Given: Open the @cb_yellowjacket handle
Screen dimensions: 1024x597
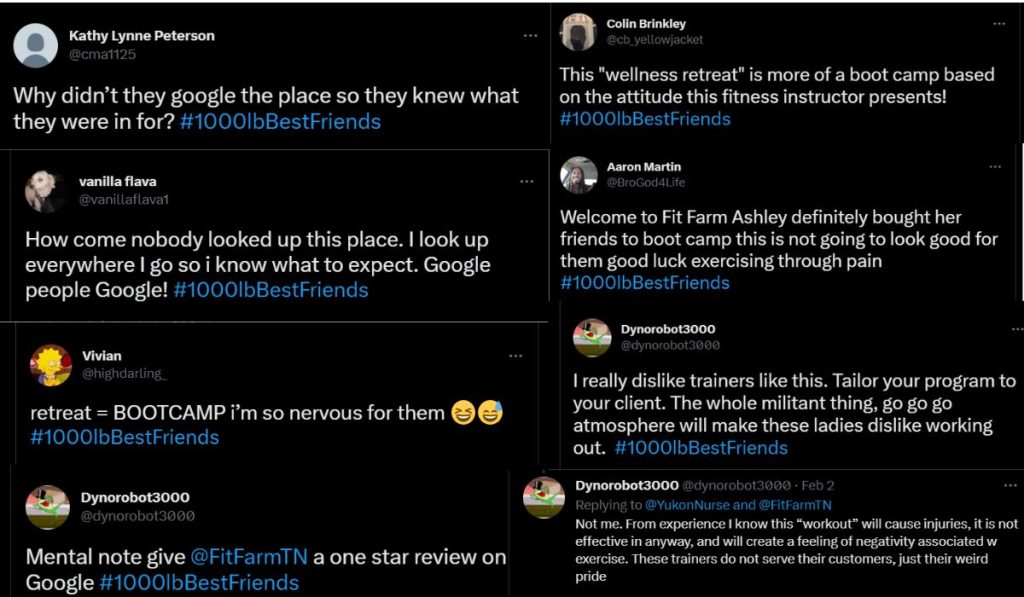Looking at the screenshot, I should [x=655, y=40].
